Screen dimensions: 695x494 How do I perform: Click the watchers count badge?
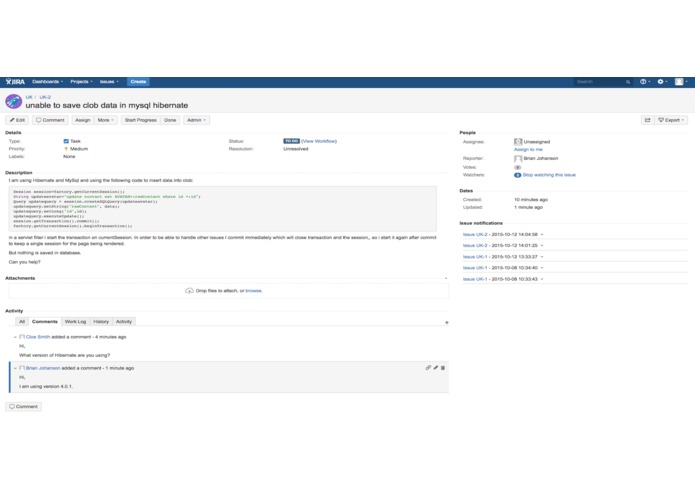pos(517,175)
